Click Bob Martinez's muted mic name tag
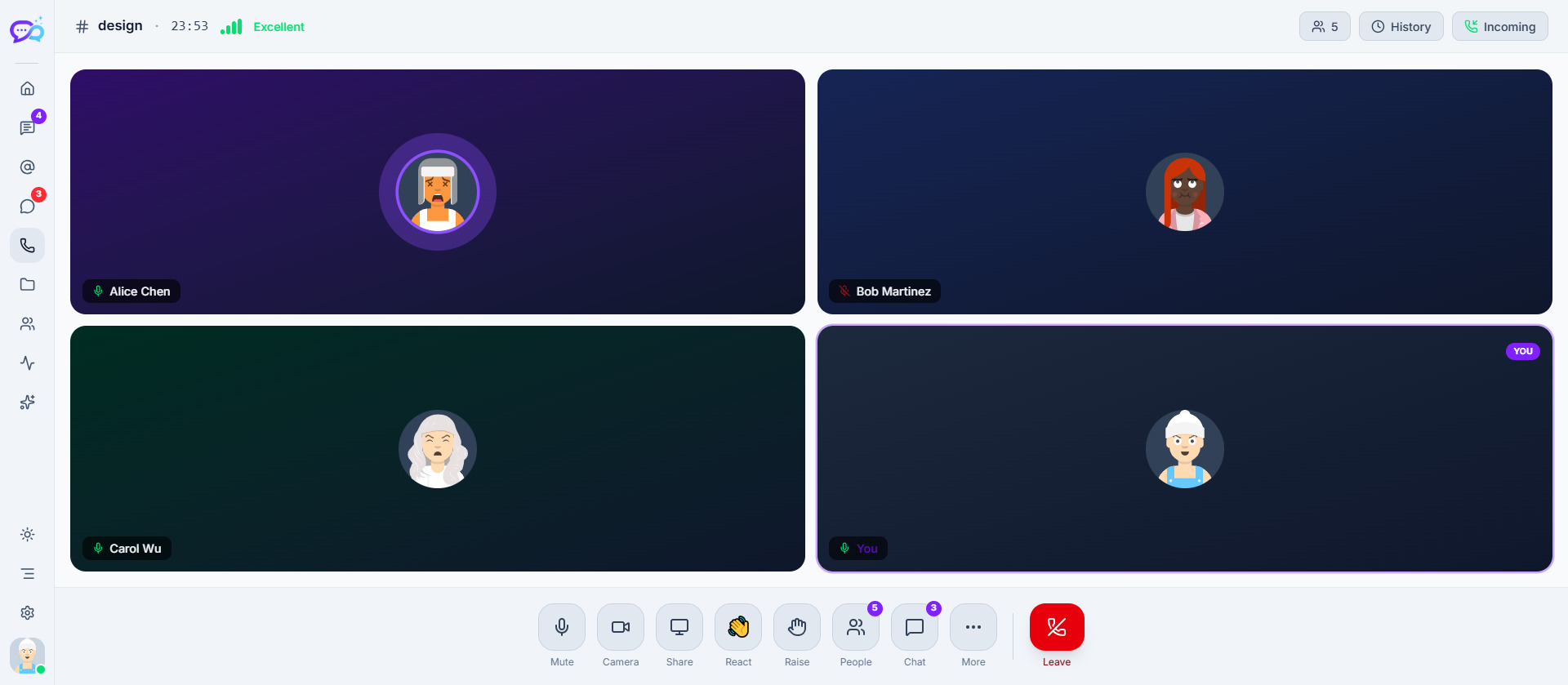 (884, 291)
